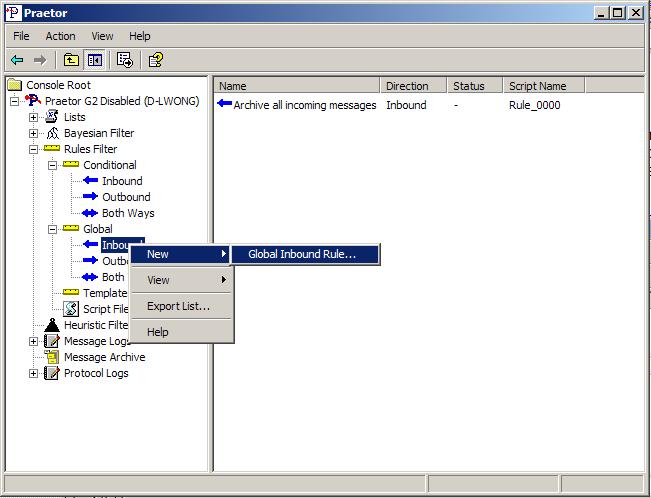Screen dimensions: 651x498
Task: Sort by the Script Name column header
Action: [x=544, y=86]
